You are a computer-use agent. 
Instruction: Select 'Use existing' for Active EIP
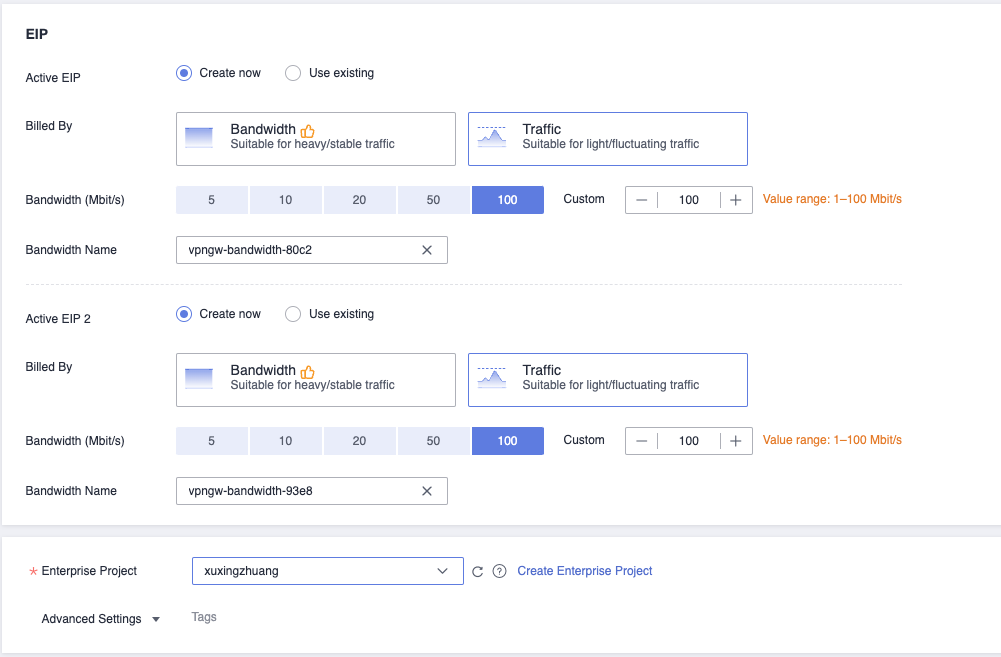point(293,73)
